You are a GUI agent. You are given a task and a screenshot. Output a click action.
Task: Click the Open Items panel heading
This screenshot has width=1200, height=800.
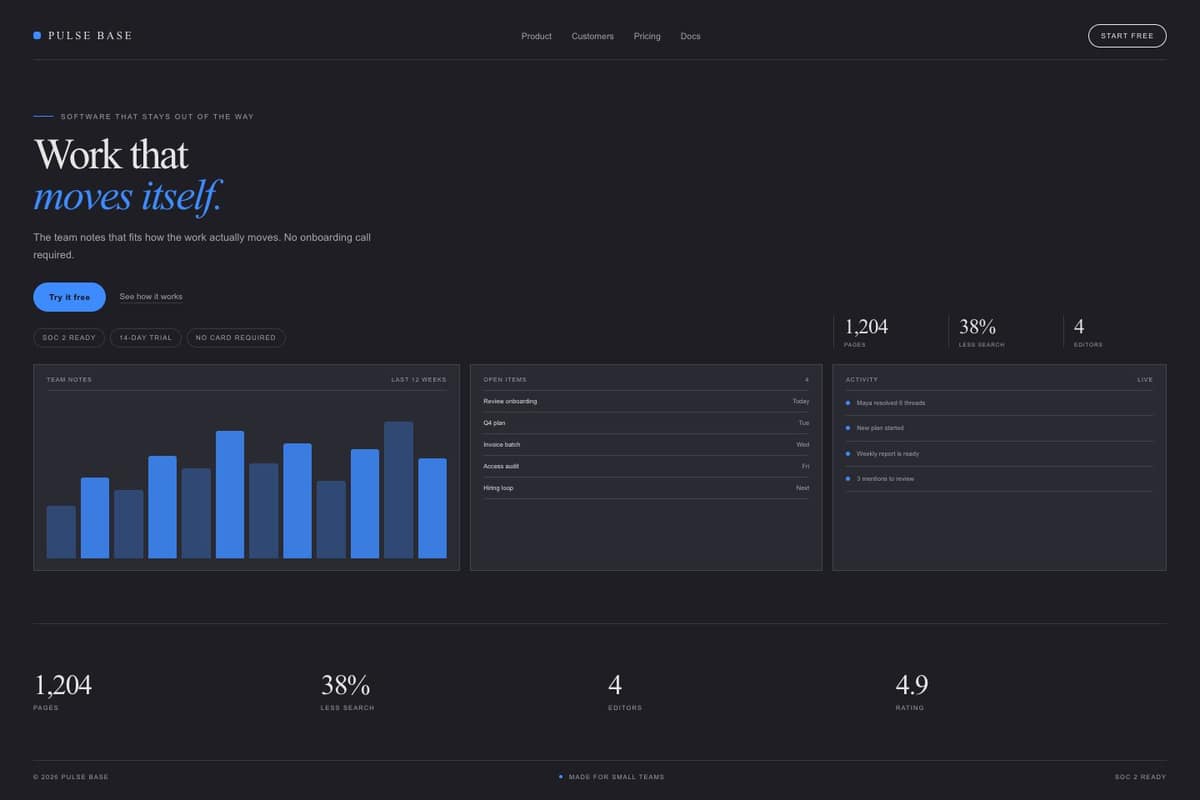[505, 380]
